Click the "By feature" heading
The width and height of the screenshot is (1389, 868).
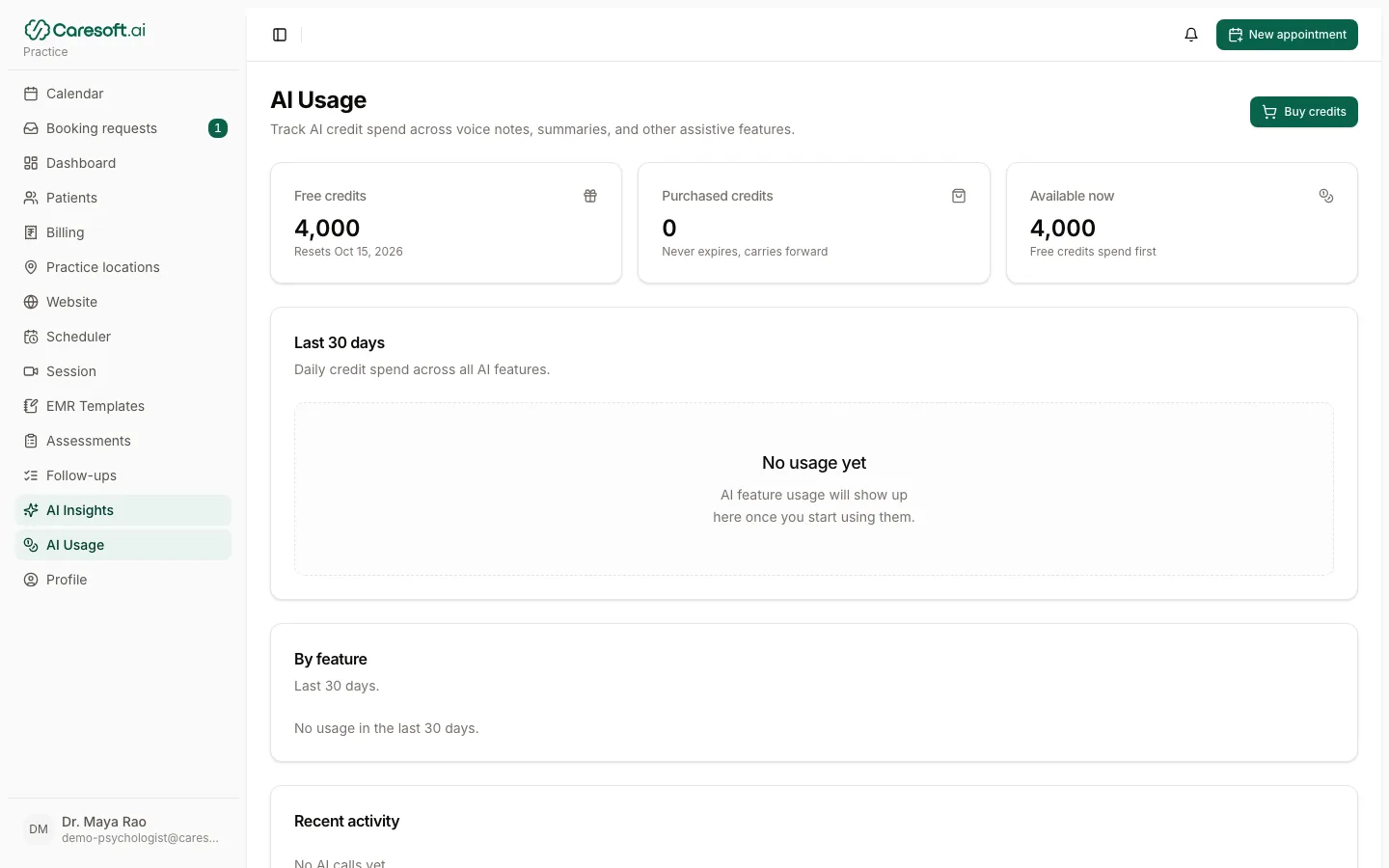click(x=331, y=659)
